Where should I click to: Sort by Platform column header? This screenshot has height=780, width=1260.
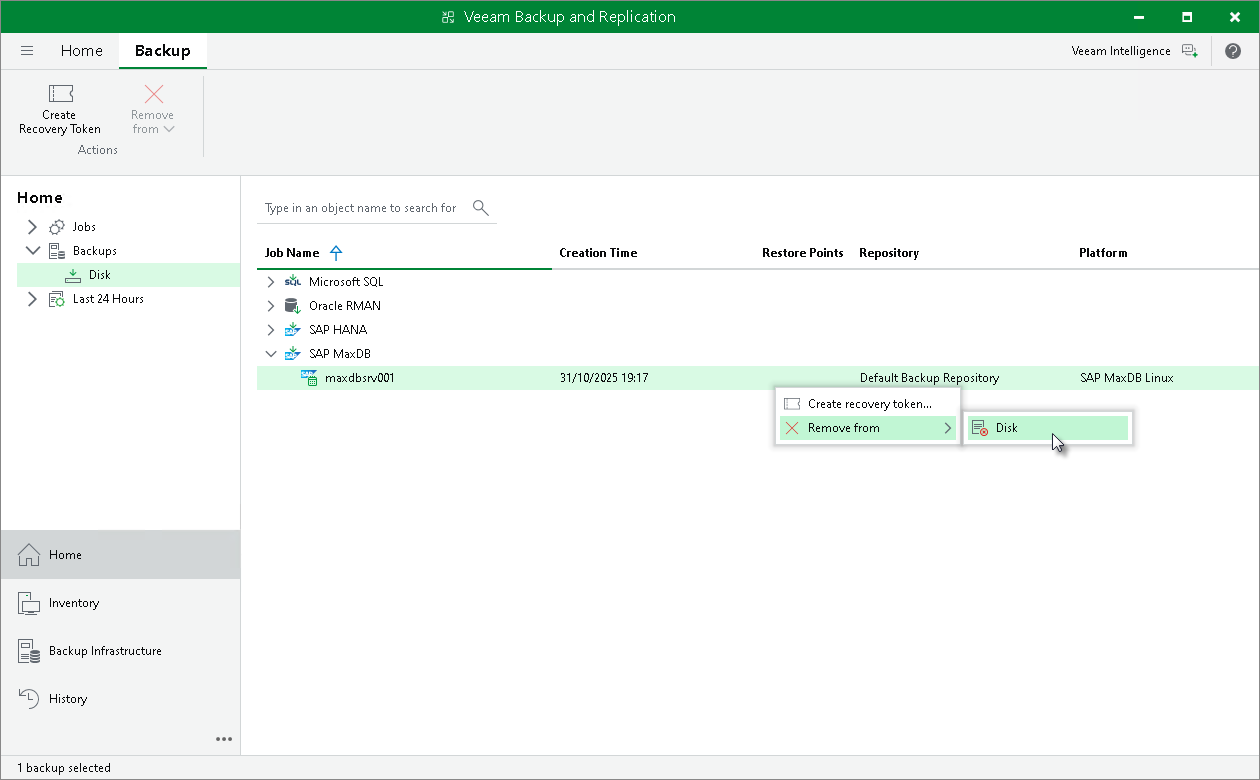coord(1103,253)
